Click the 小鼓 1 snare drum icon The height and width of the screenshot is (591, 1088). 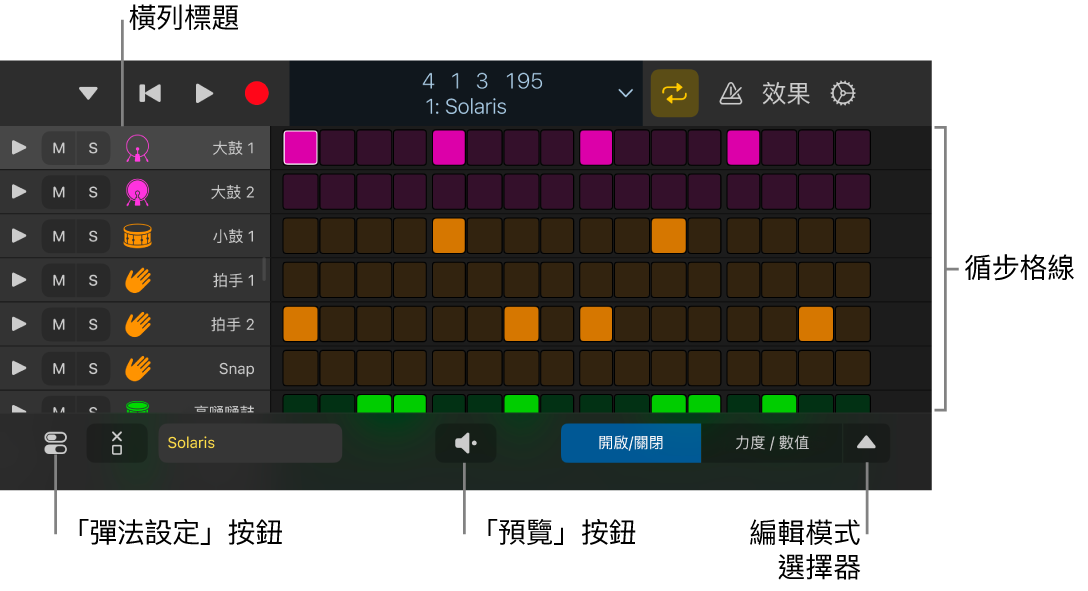pos(137,236)
